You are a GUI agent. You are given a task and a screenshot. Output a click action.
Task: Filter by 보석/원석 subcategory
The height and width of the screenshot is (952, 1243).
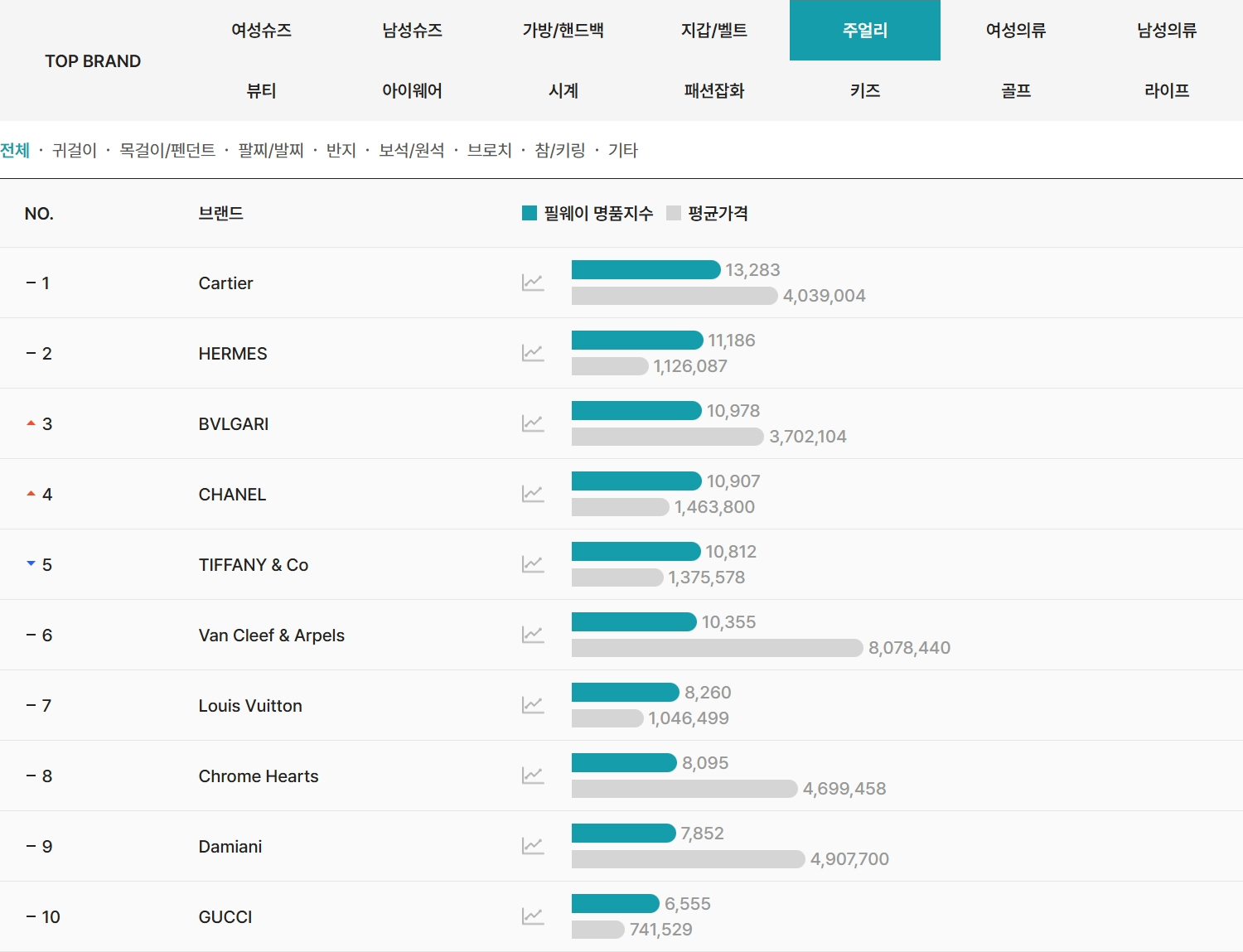[x=412, y=150]
